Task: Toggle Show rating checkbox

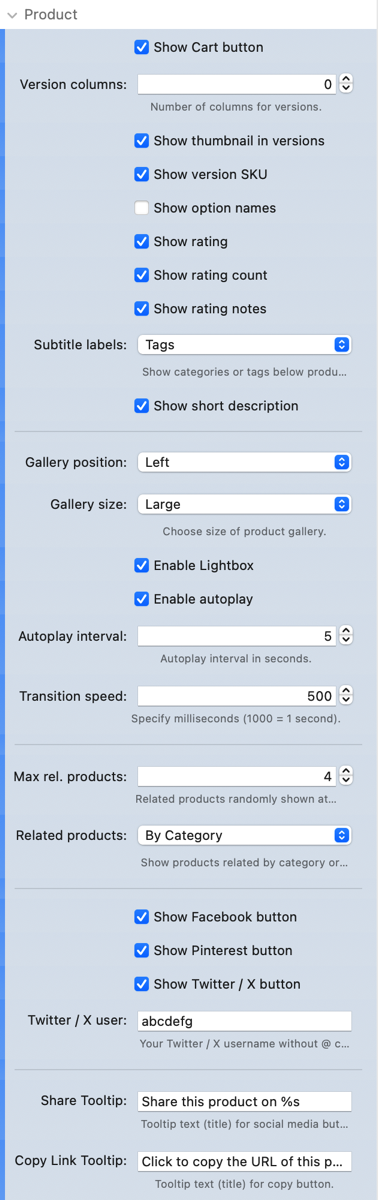Action: [x=142, y=241]
